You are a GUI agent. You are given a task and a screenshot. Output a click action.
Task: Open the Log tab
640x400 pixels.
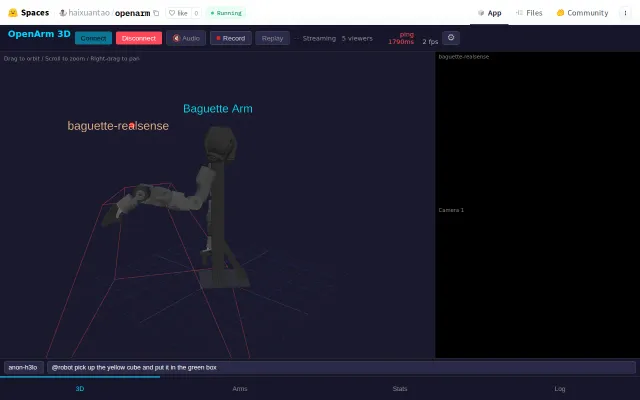(x=560, y=389)
